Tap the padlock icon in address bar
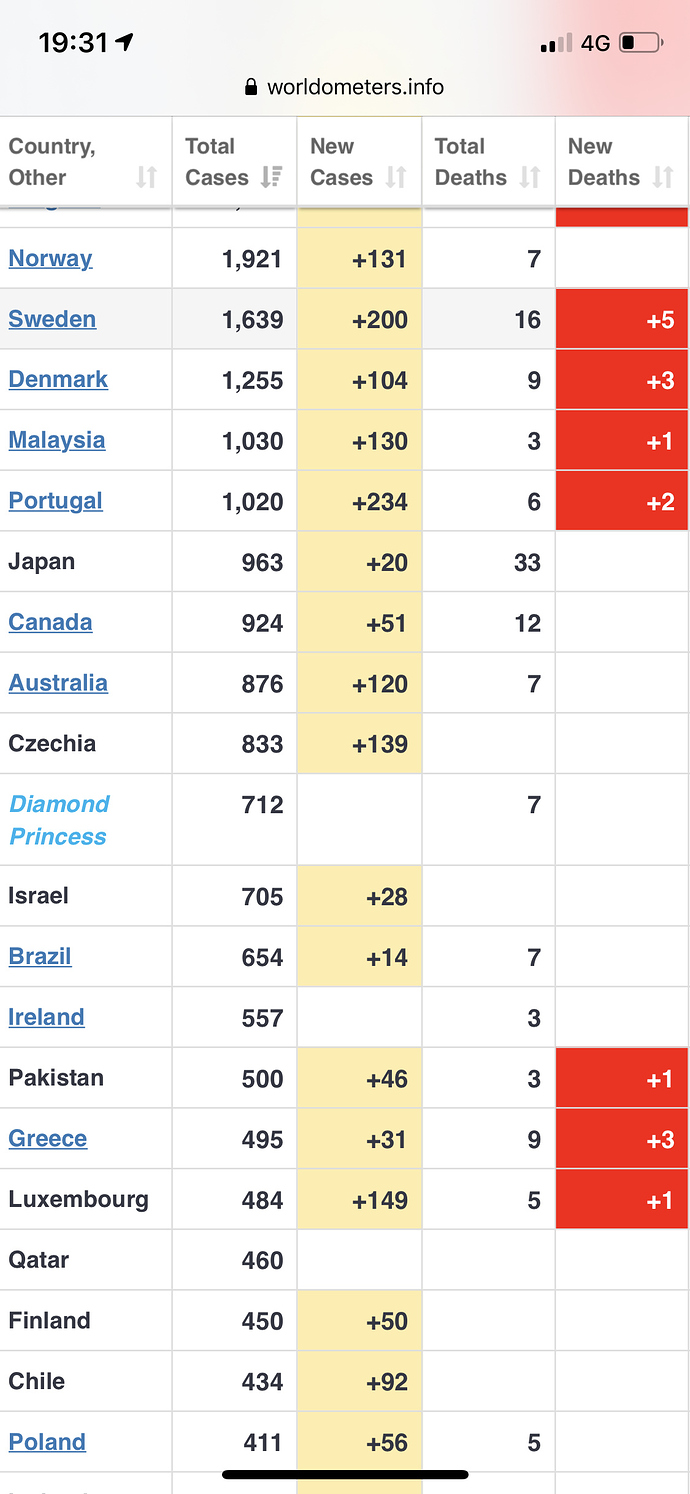 [x=251, y=87]
